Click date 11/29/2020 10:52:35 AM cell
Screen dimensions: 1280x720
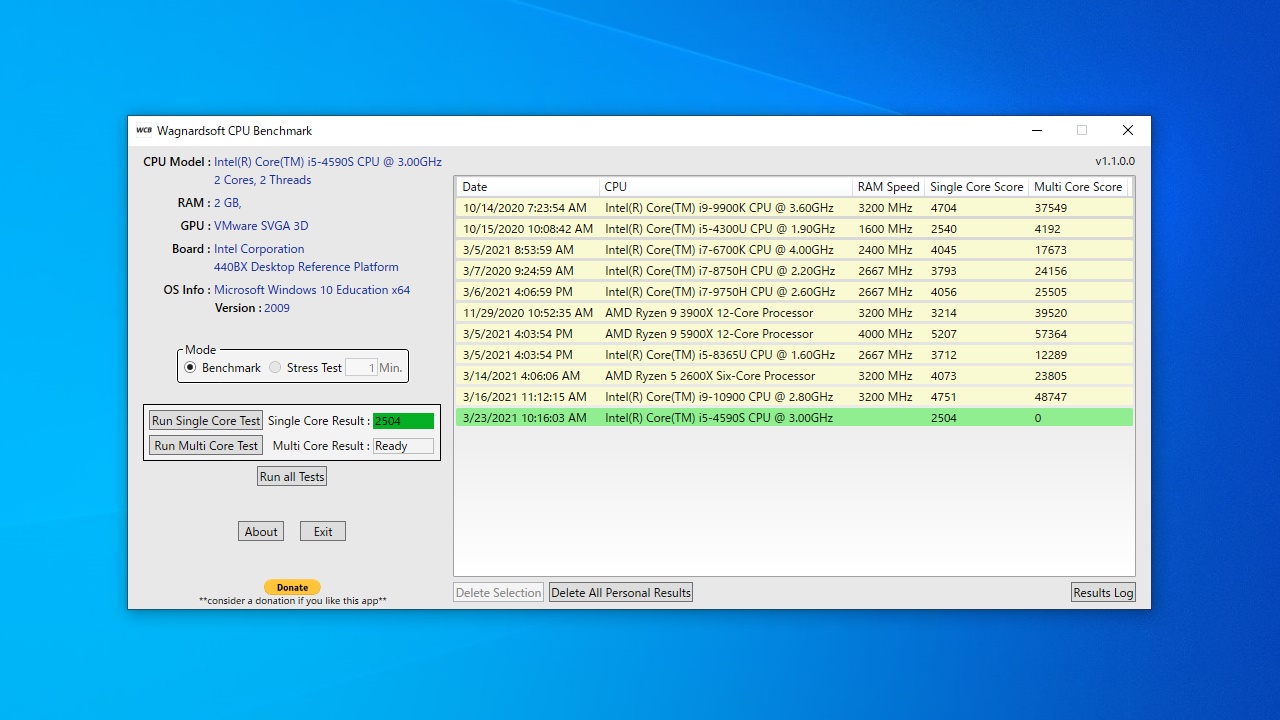pos(528,313)
